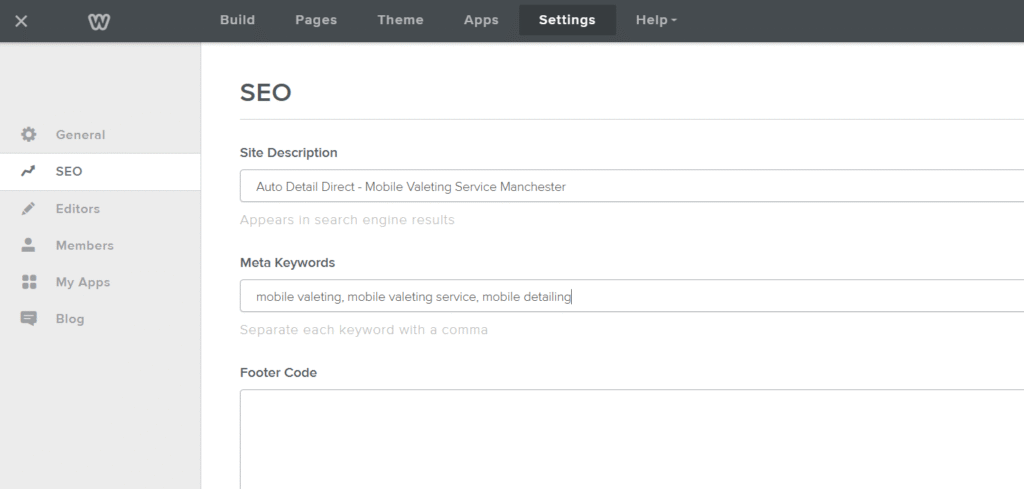Click the General gear icon
The width and height of the screenshot is (1024, 489).
coord(29,135)
